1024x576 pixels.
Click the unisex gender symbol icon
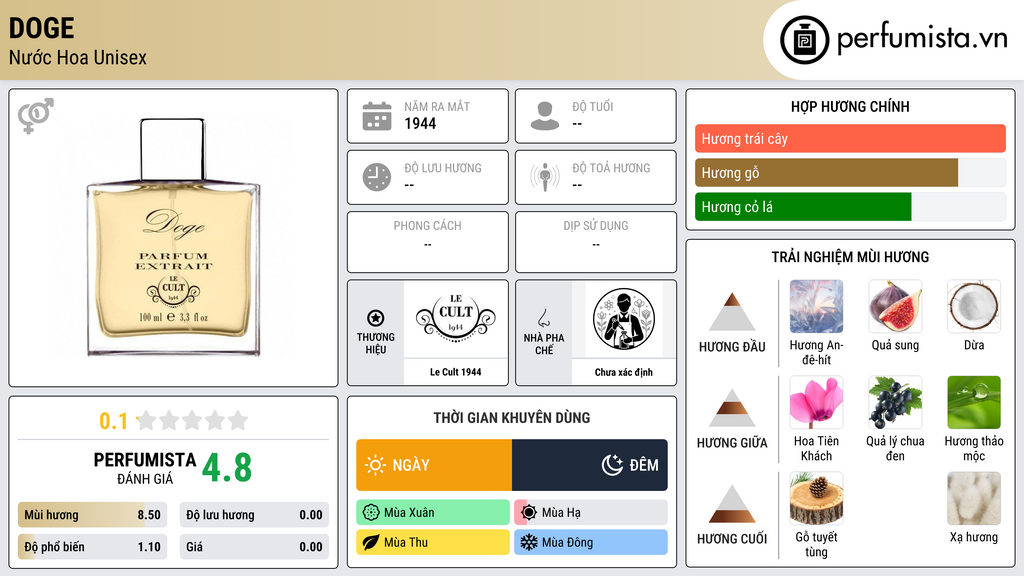(x=36, y=116)
